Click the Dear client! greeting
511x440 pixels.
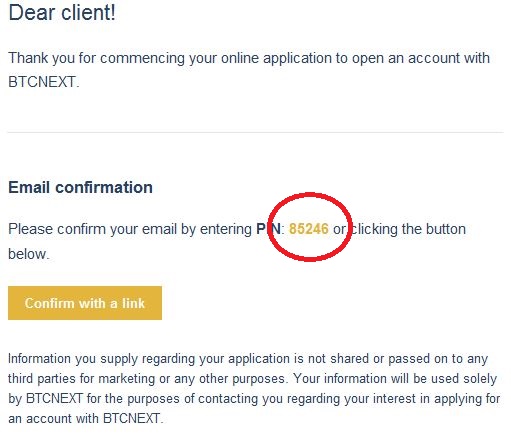click(x=62, y=13)
